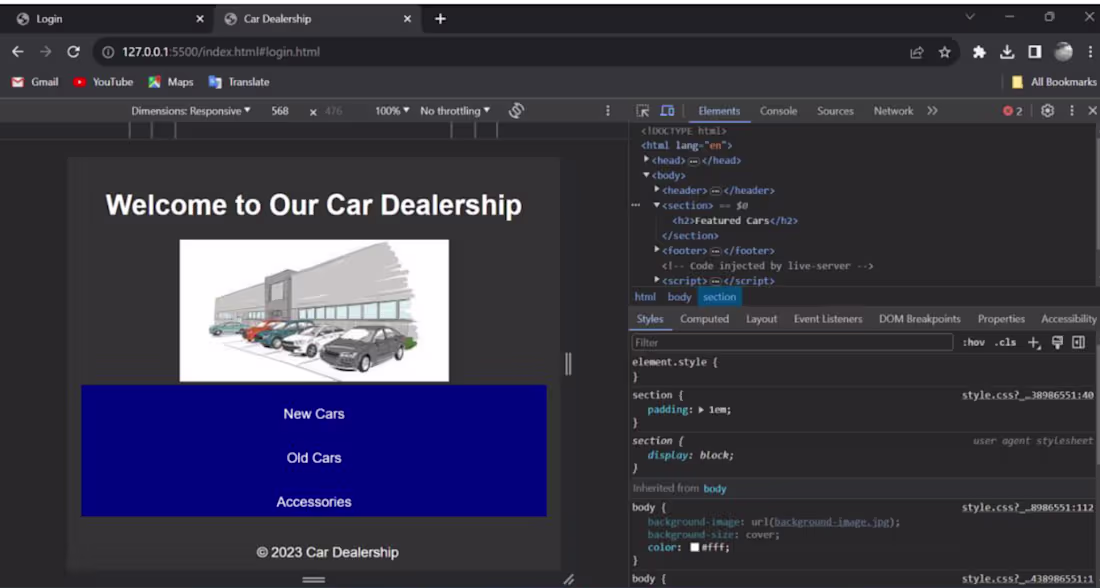Open the DOM Breakpoints tab
Screen dimensions: 1100x588
pyautogui.click(x=920, y=319)
